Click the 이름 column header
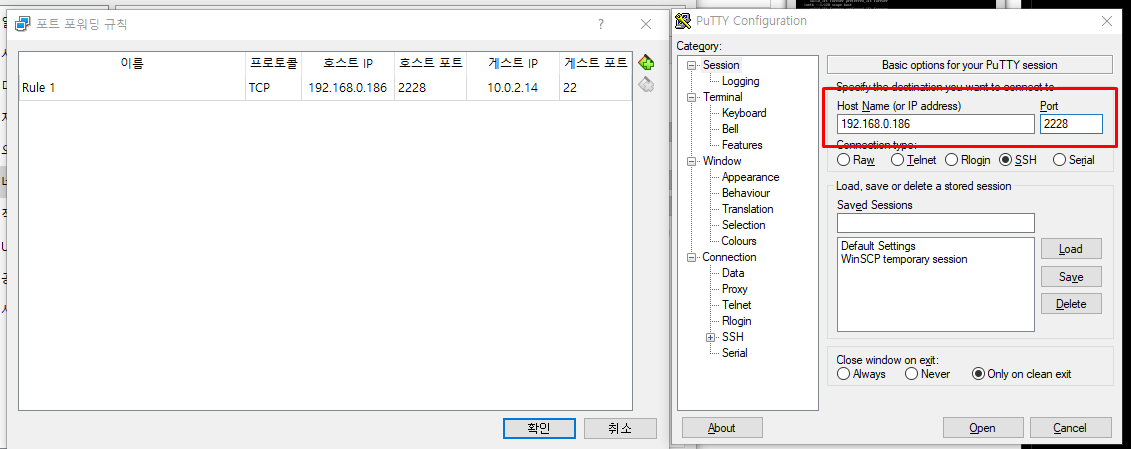Viewport: 1131px width, 449px height. click(x=132, y=64)
